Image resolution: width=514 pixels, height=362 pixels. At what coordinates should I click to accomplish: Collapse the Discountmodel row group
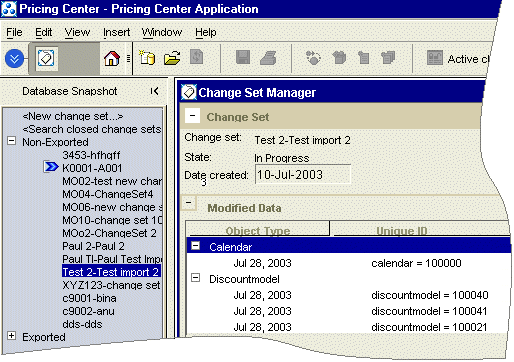pos(195,277)
